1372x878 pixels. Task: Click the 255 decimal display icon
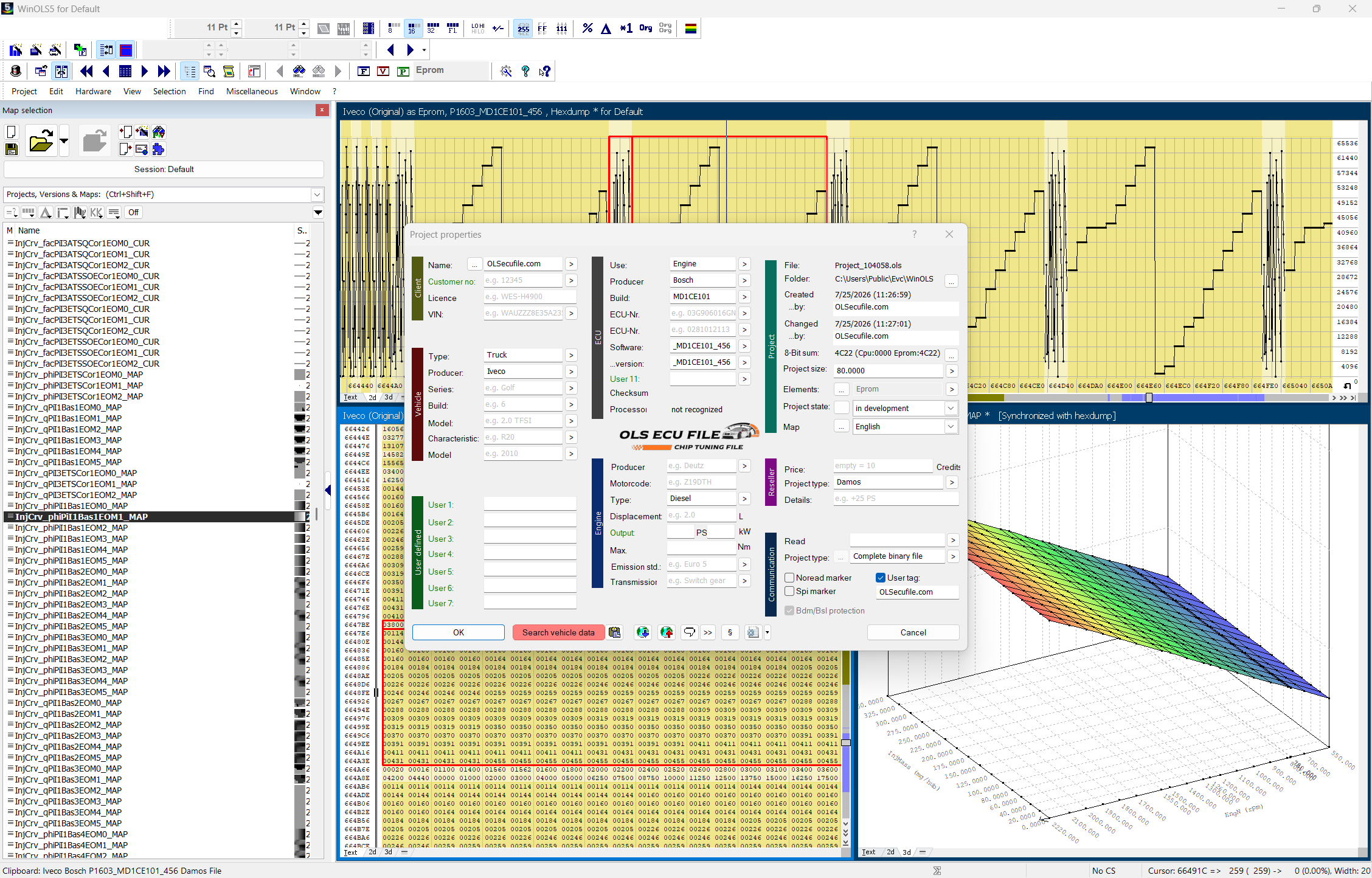[x=523, y=28]
